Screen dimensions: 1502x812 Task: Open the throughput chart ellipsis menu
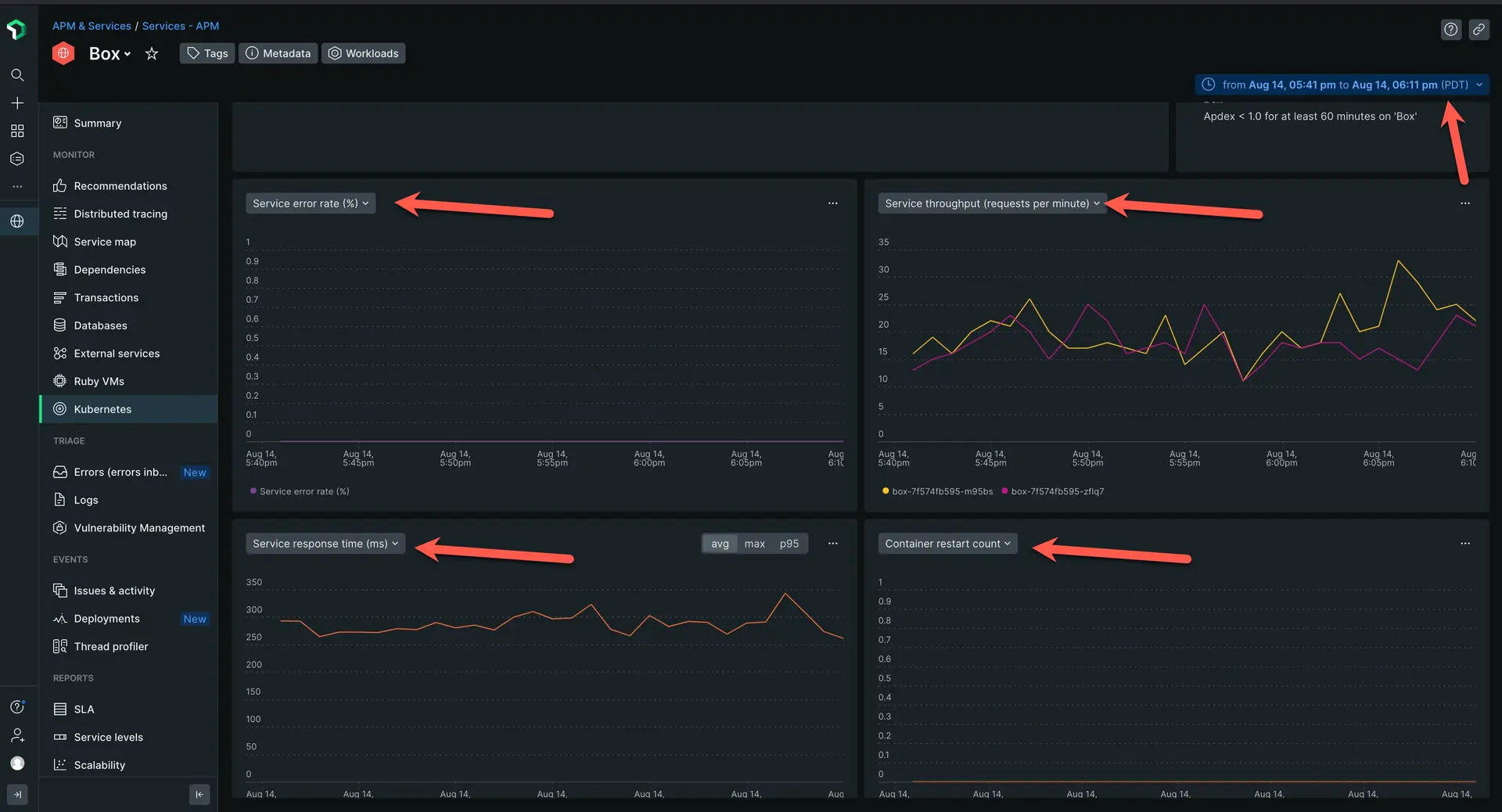[x=1464, y=203]
